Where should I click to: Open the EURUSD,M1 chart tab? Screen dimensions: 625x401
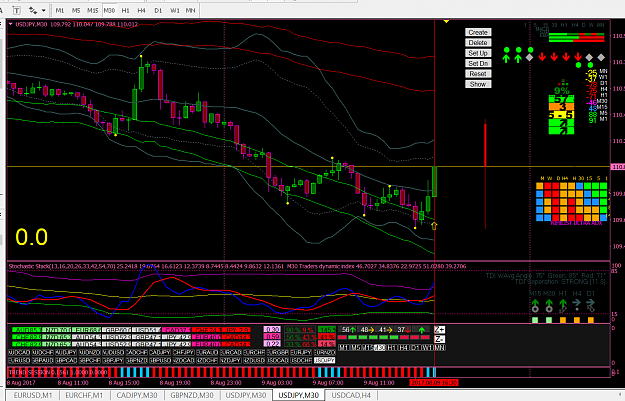click(x=33, y=395)
